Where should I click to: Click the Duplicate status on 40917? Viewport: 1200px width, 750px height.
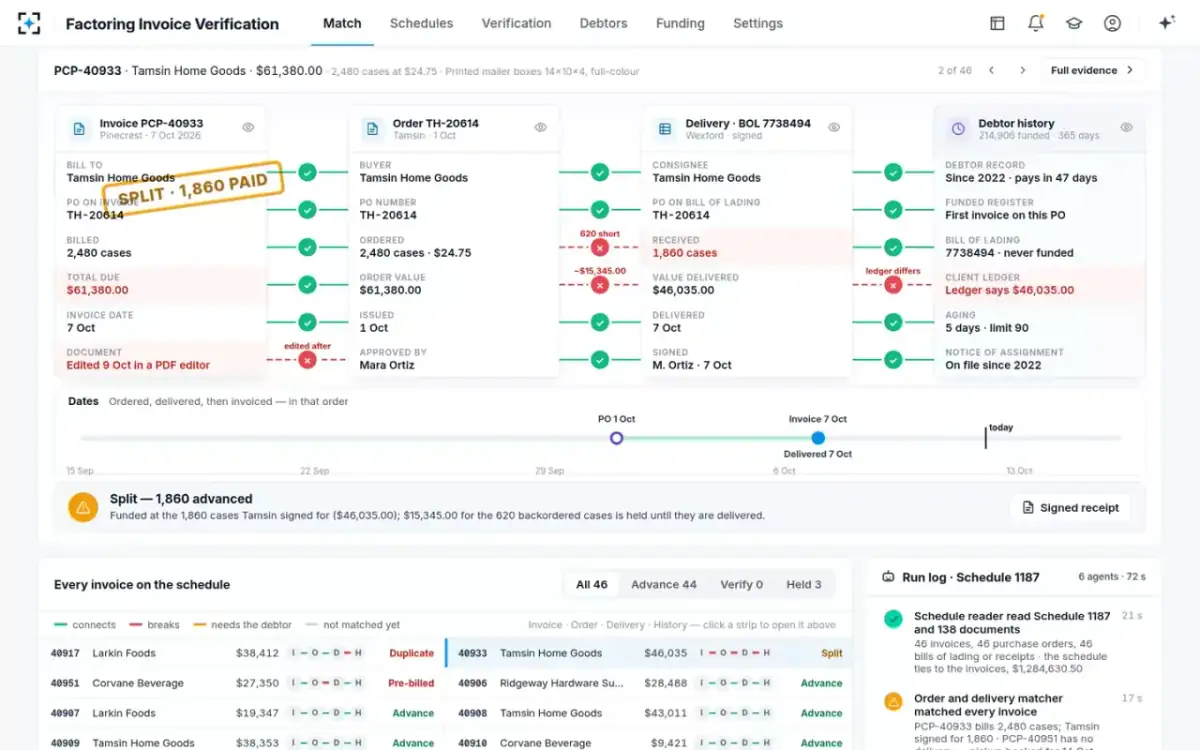tap(411, 653)
